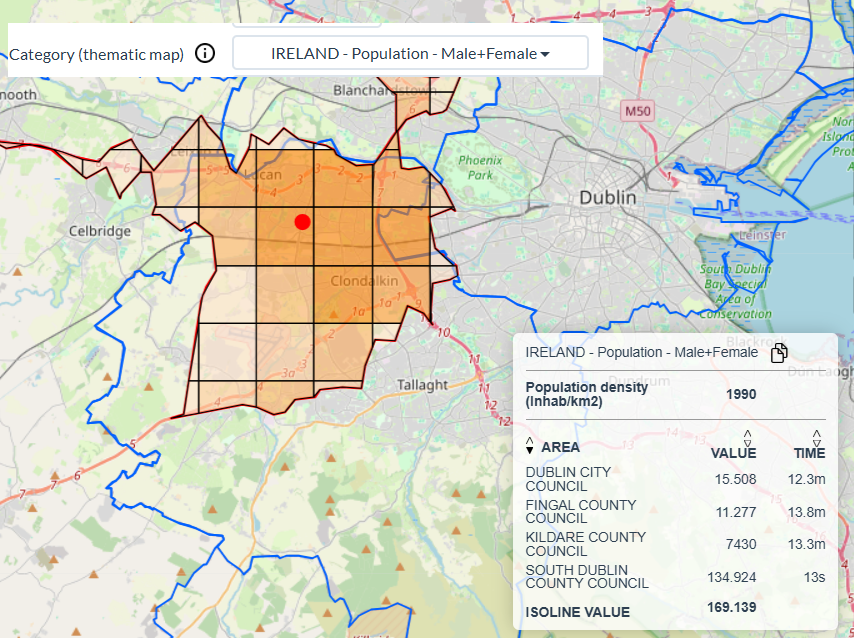This screenshot has height=638, width=854.
Task: Sort table by VALUE column arrows
Action: tap(747, 438)
